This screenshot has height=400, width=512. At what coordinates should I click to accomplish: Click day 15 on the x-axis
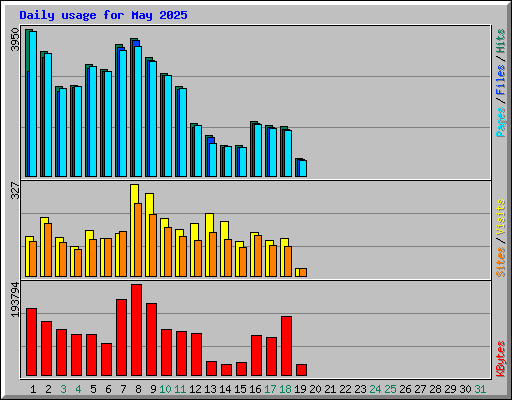click(x=240, y=389)
